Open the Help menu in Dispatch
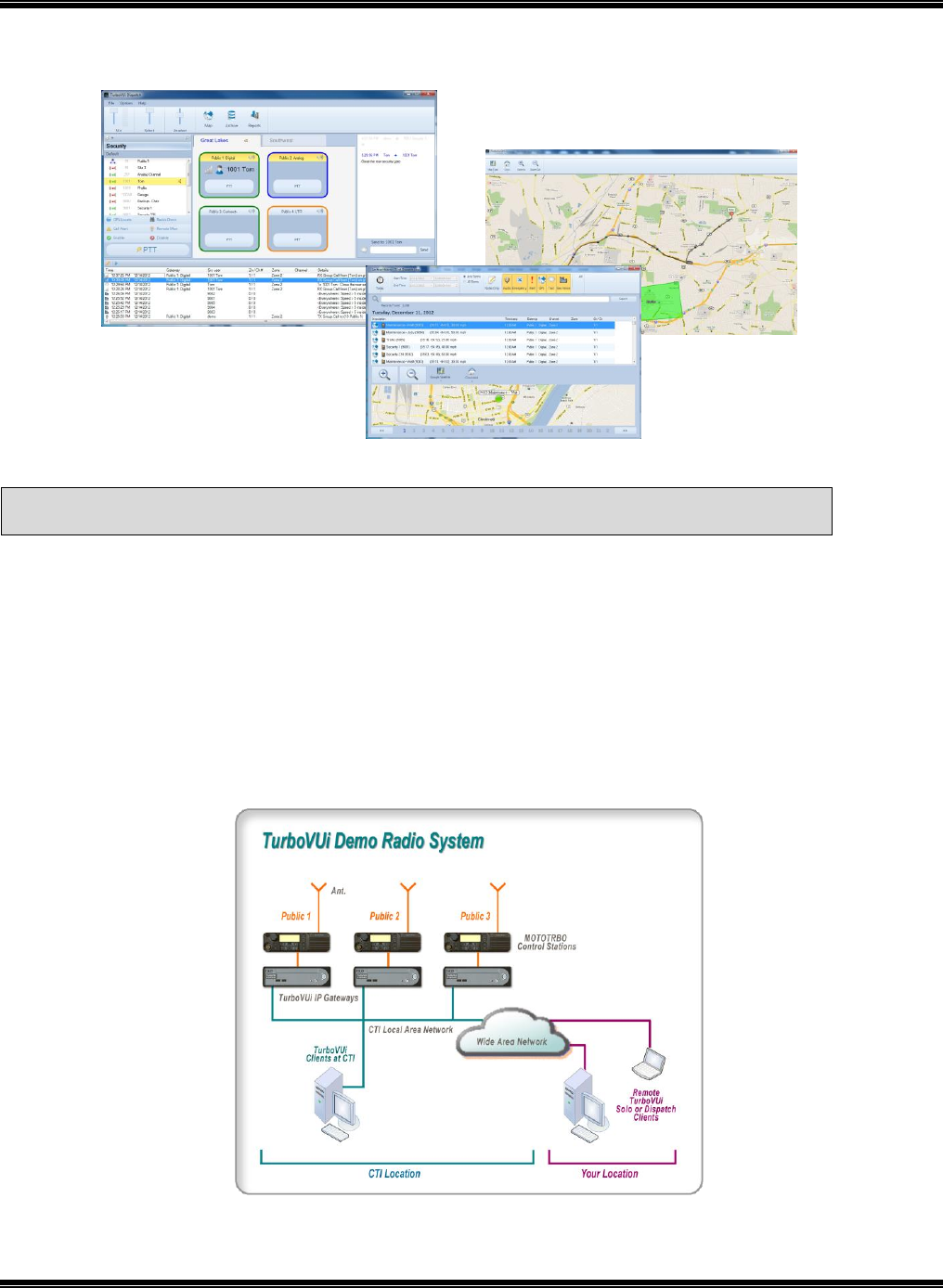943x1288 pixels. (142, 103)
